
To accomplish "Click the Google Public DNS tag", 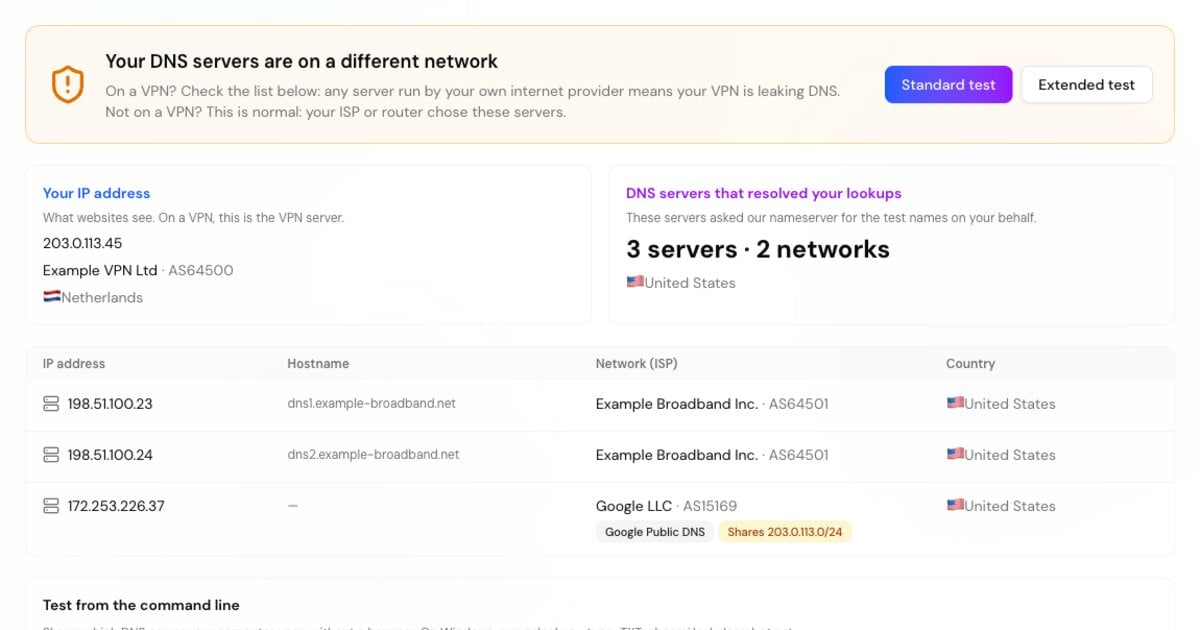I will click(x=655, y=532).
